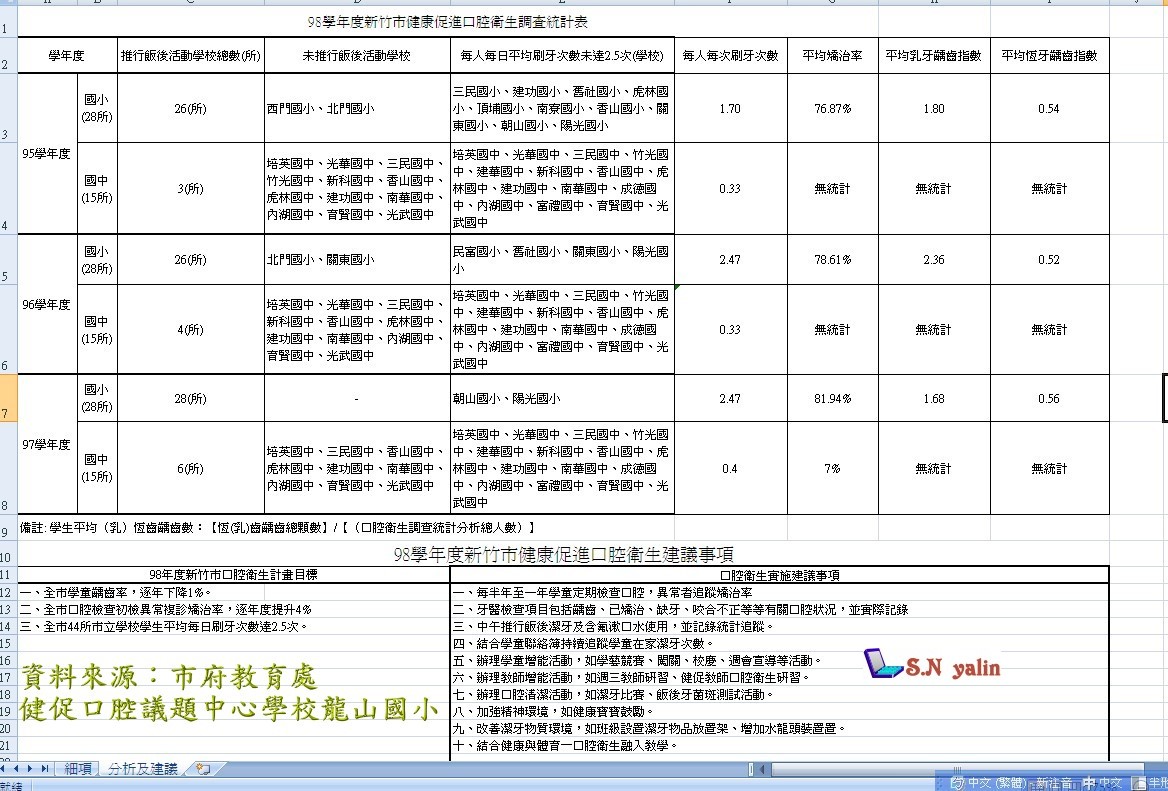Select the cell containing 6(所)
The image size is (1168, 791).
pyautogui.click(x=191, y=468)
